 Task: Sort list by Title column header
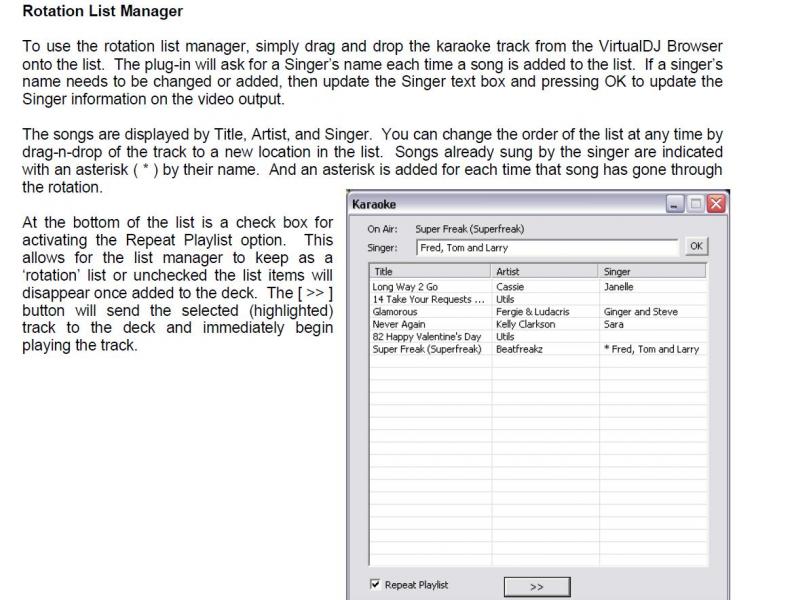(430, 271)
